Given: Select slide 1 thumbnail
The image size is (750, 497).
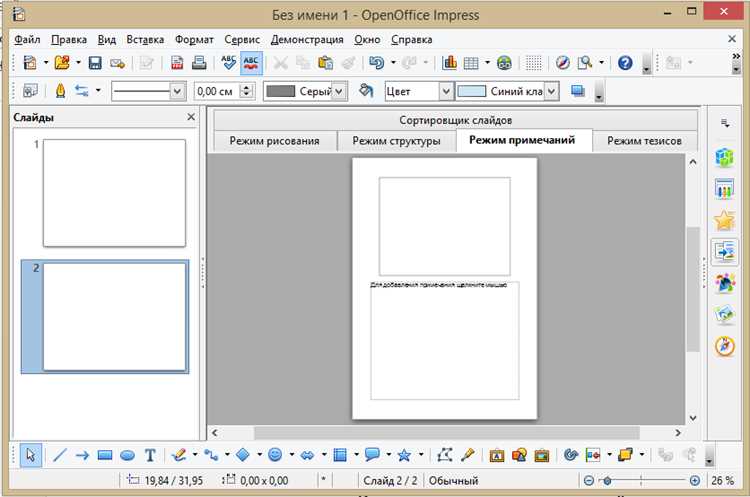Looking at the screenshot, I should pos(114,193).
